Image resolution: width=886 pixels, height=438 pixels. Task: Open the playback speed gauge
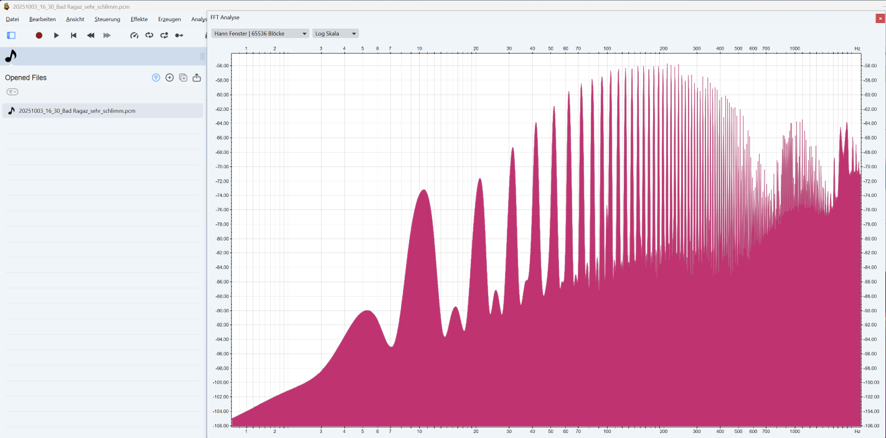tap(134, 35)
